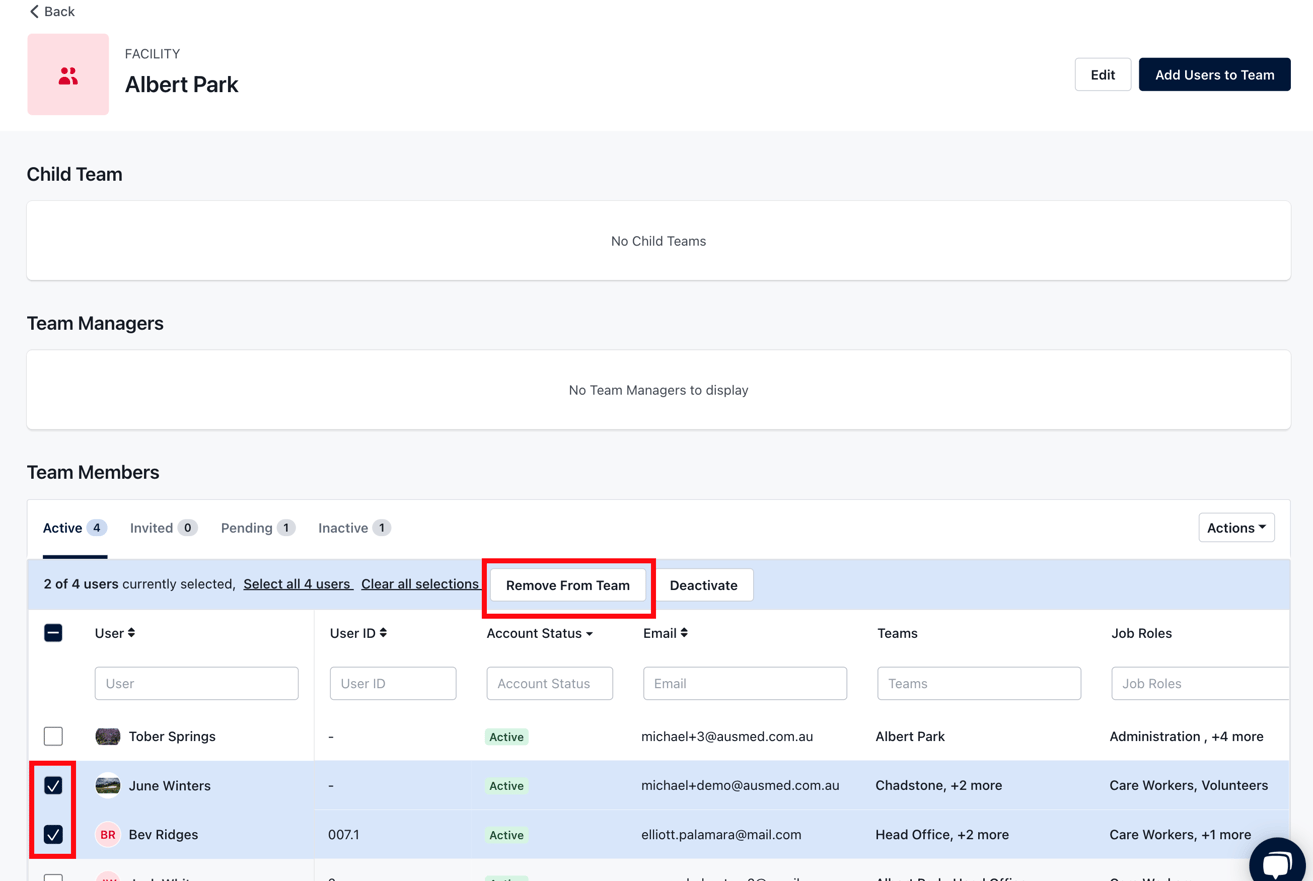Uncheck the Bev Ridges row checkbox

[x=54, y=835]
